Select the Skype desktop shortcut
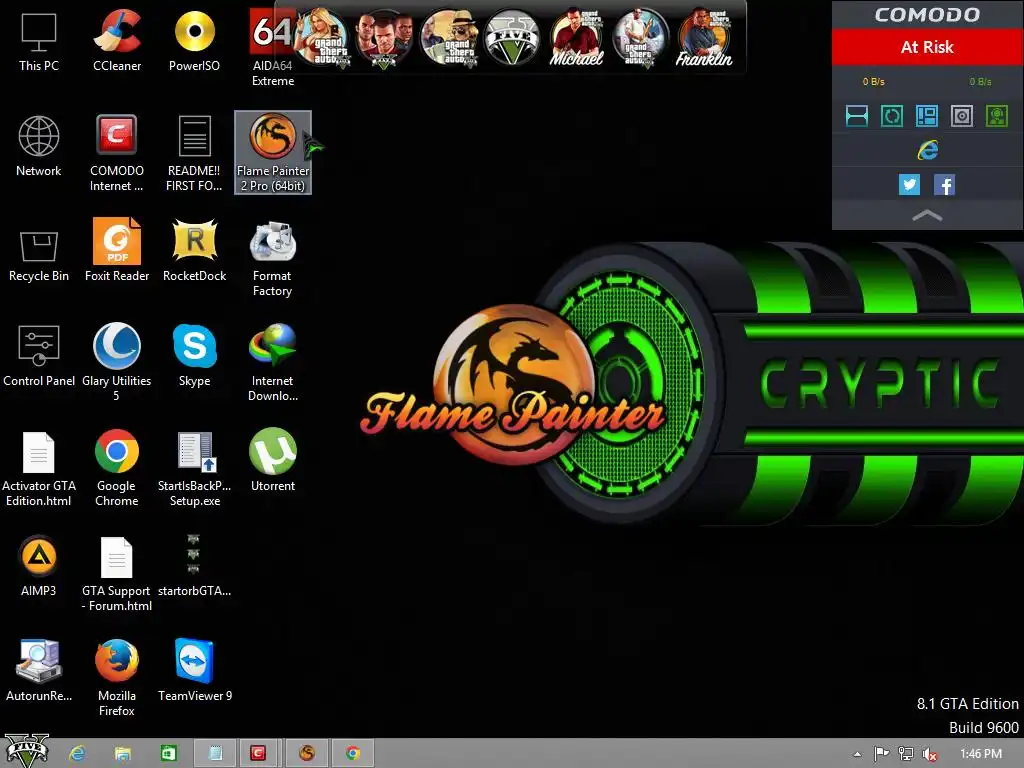Image resolution: width=1024 pixels, height=768 pixels. 194,356
